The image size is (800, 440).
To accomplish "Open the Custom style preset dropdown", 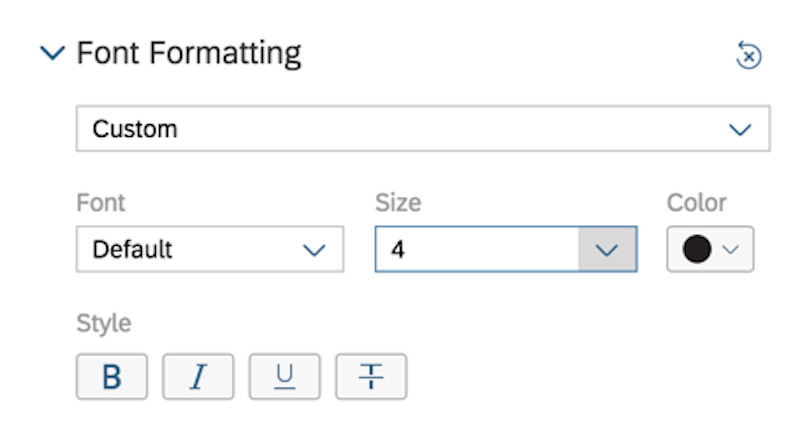I will pos(423,129).
